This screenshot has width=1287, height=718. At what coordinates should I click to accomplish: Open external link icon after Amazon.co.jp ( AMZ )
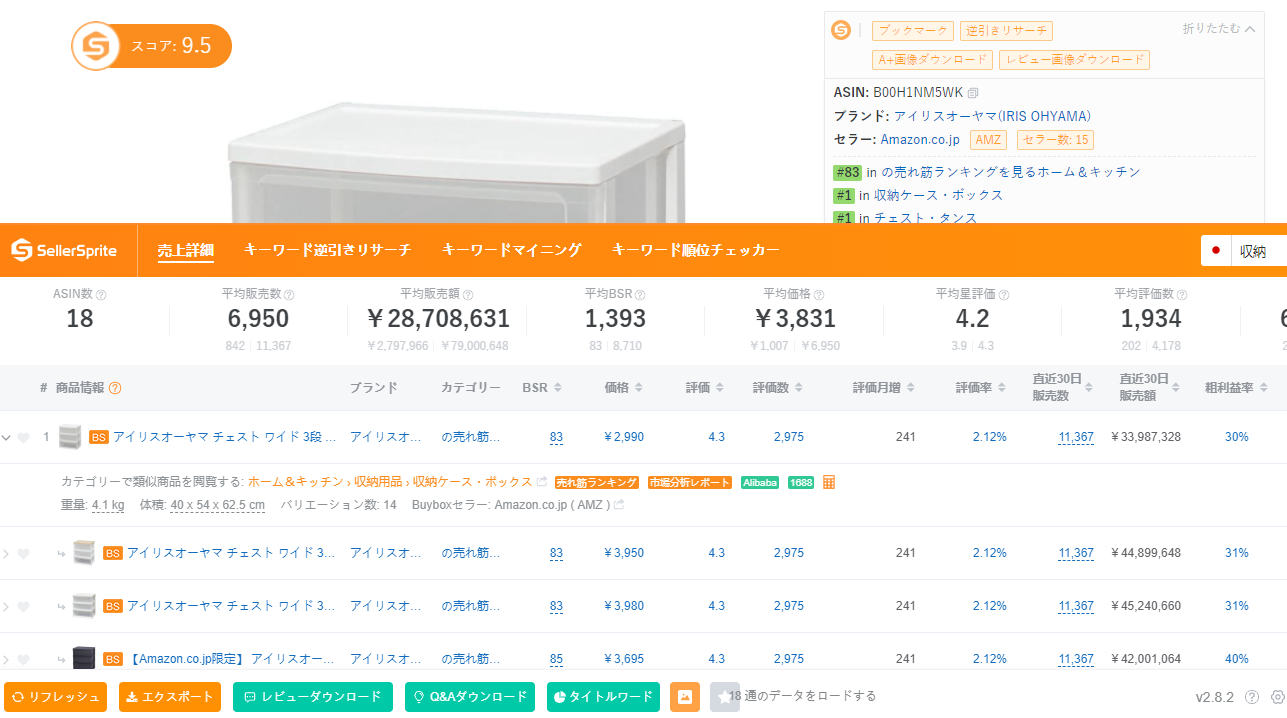pos(619,505)
